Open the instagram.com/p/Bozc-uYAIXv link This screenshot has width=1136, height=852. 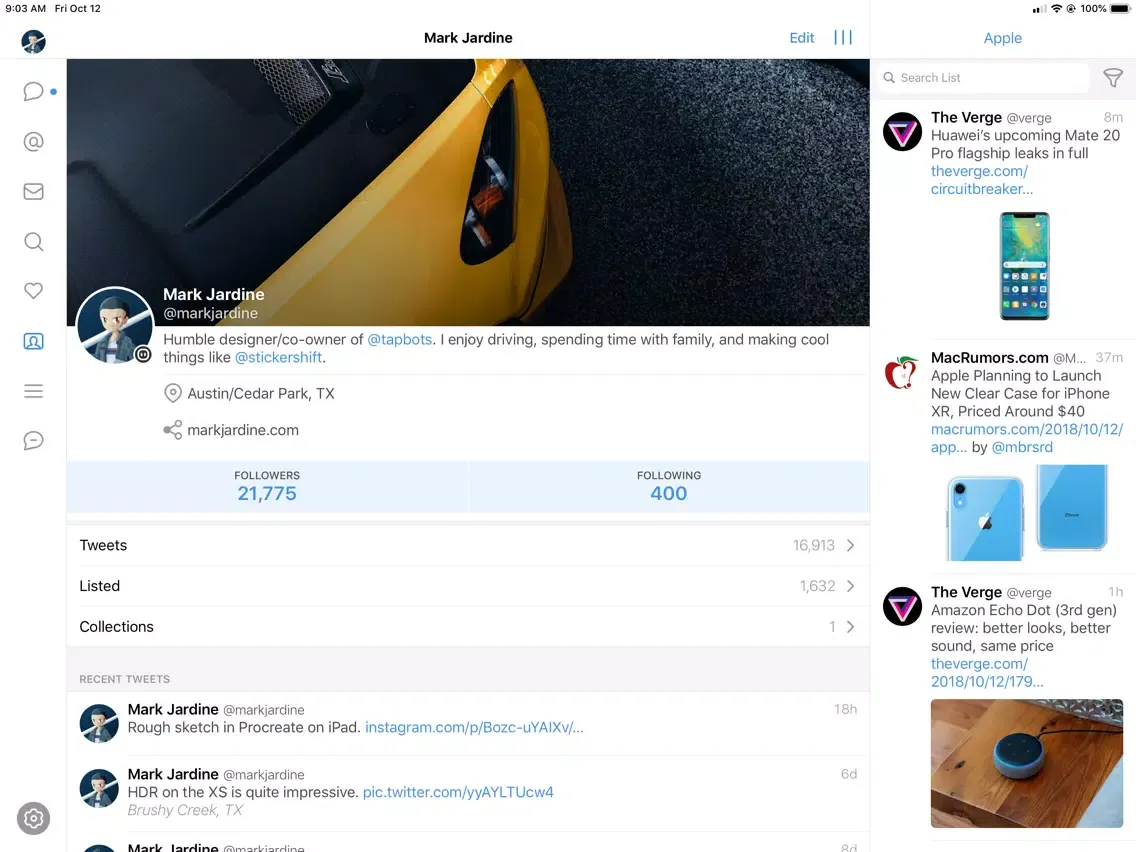[x=474, y=727]
